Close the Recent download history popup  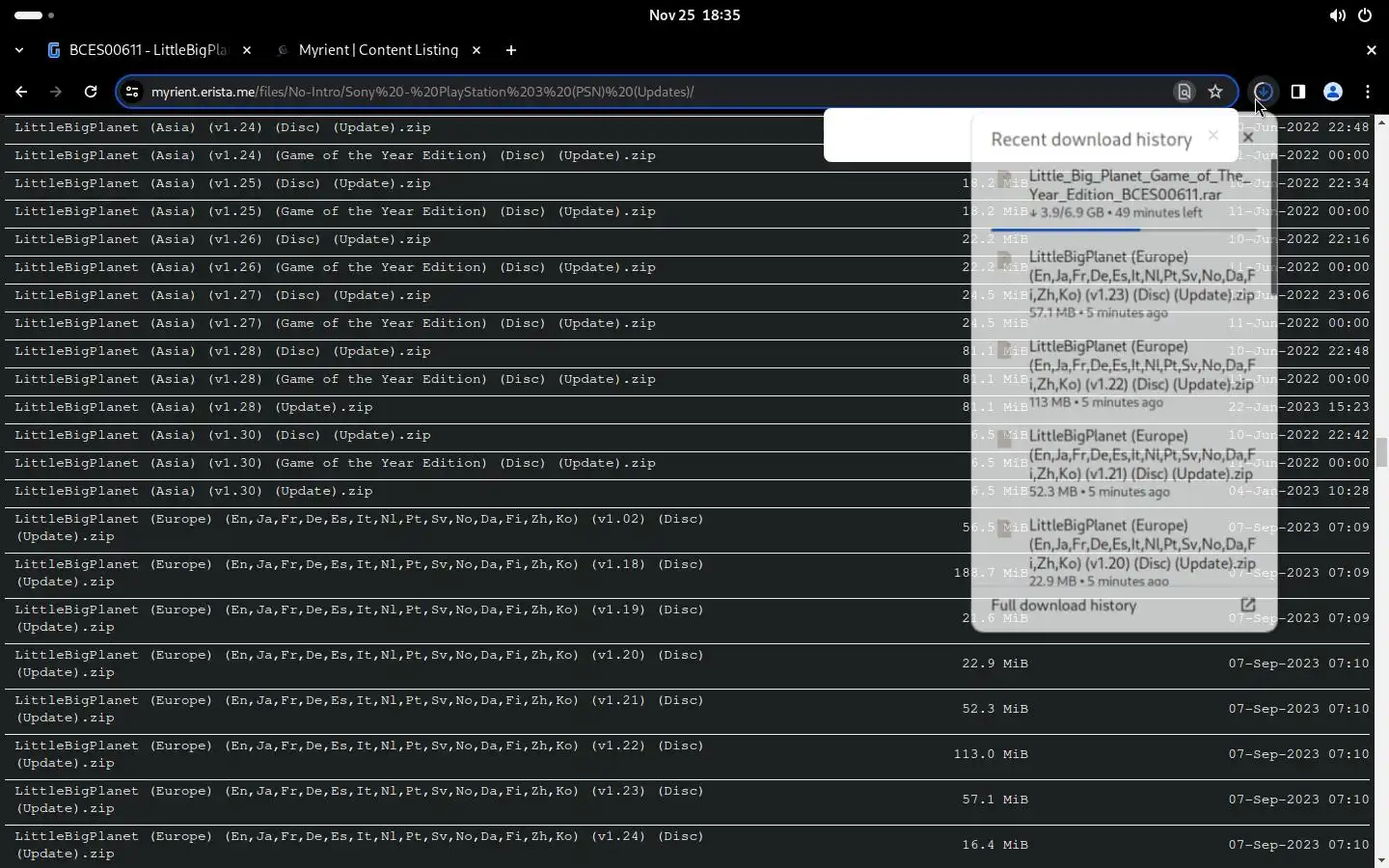click(1248, 137)
